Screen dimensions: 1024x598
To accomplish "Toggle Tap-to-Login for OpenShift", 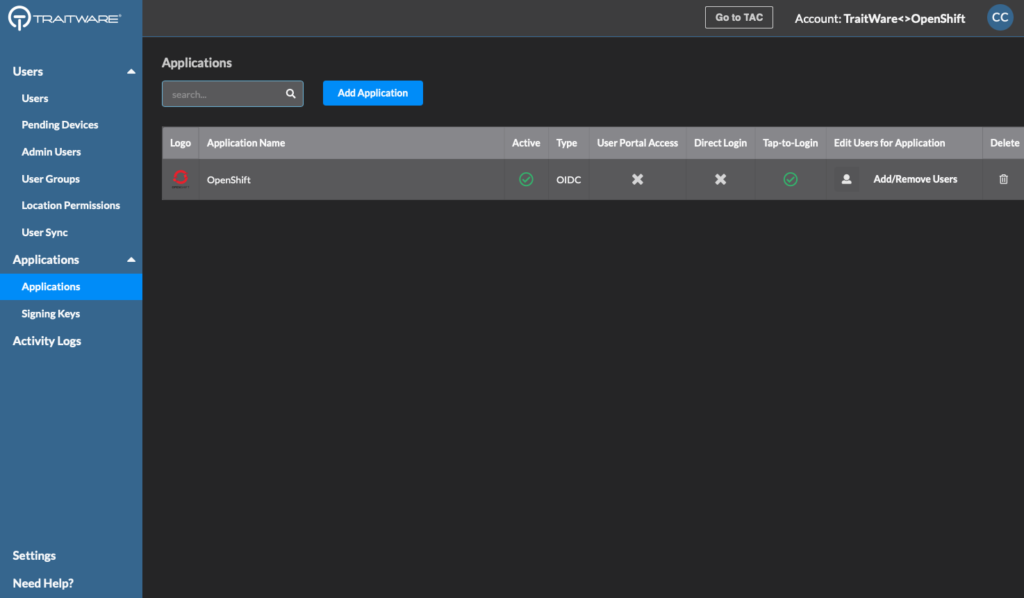I will 790,179.
